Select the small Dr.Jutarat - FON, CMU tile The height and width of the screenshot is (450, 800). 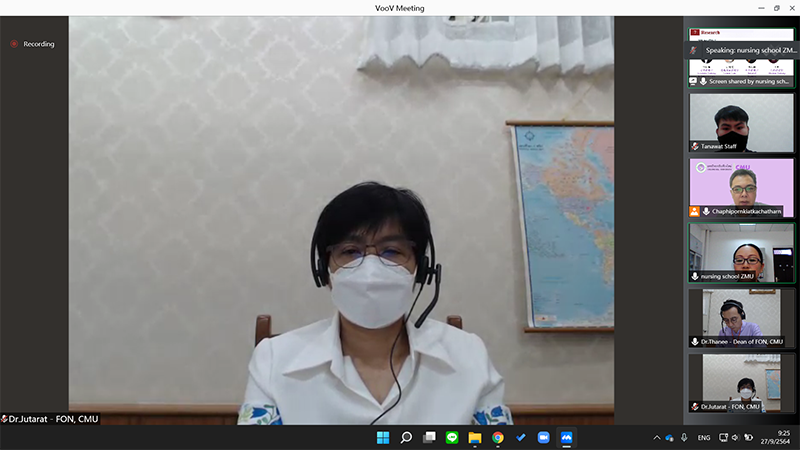pyautogui.click(x=741, y=383)
